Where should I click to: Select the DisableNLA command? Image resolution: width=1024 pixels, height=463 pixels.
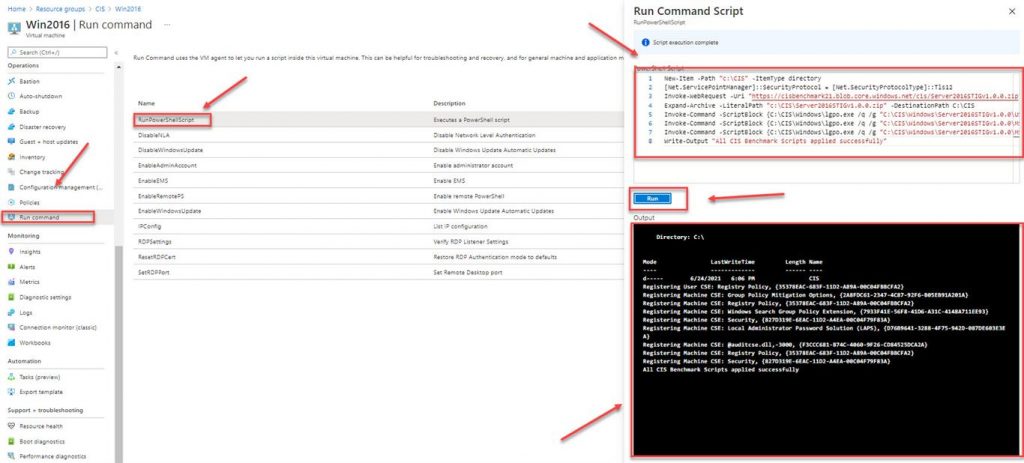pyautogui.click(x=152, y=135)
